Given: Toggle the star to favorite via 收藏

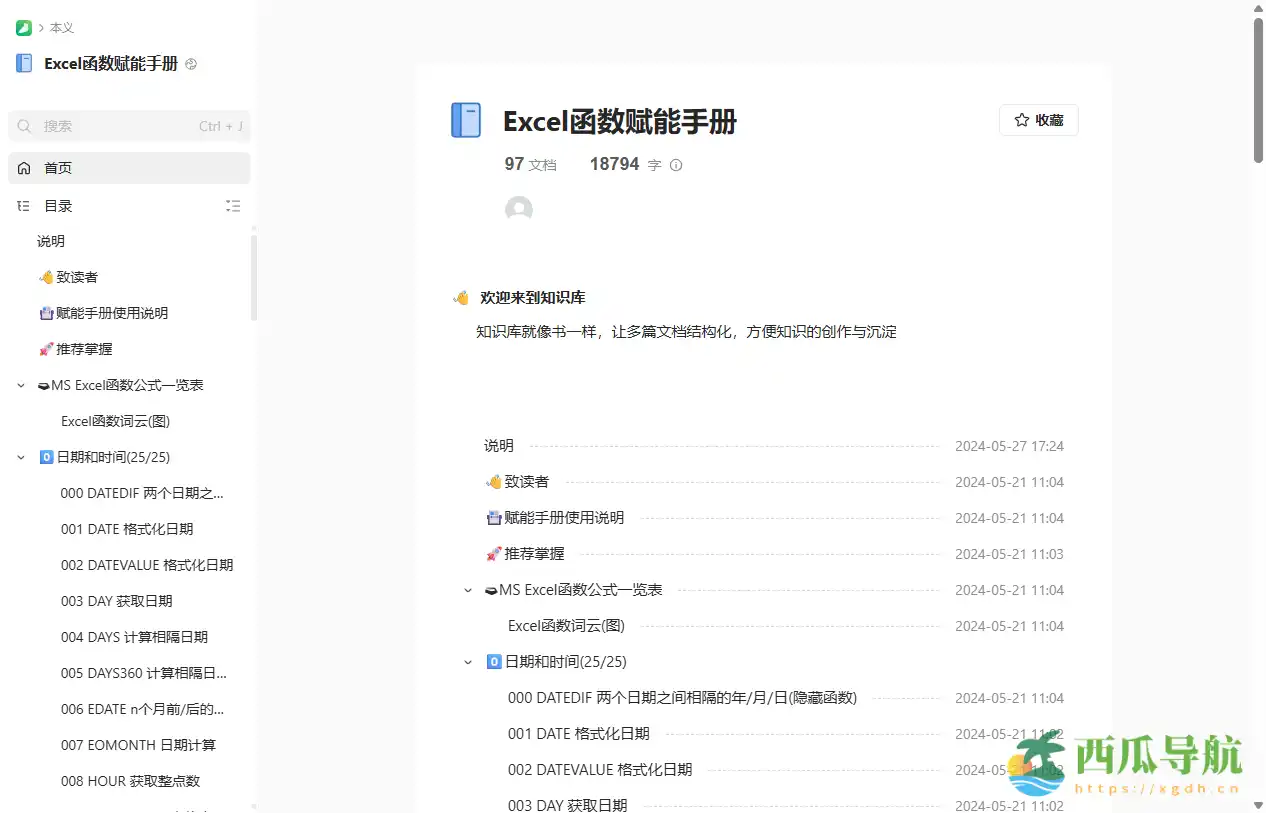Looking at the screenshot, I should [x=1038, y=119].
